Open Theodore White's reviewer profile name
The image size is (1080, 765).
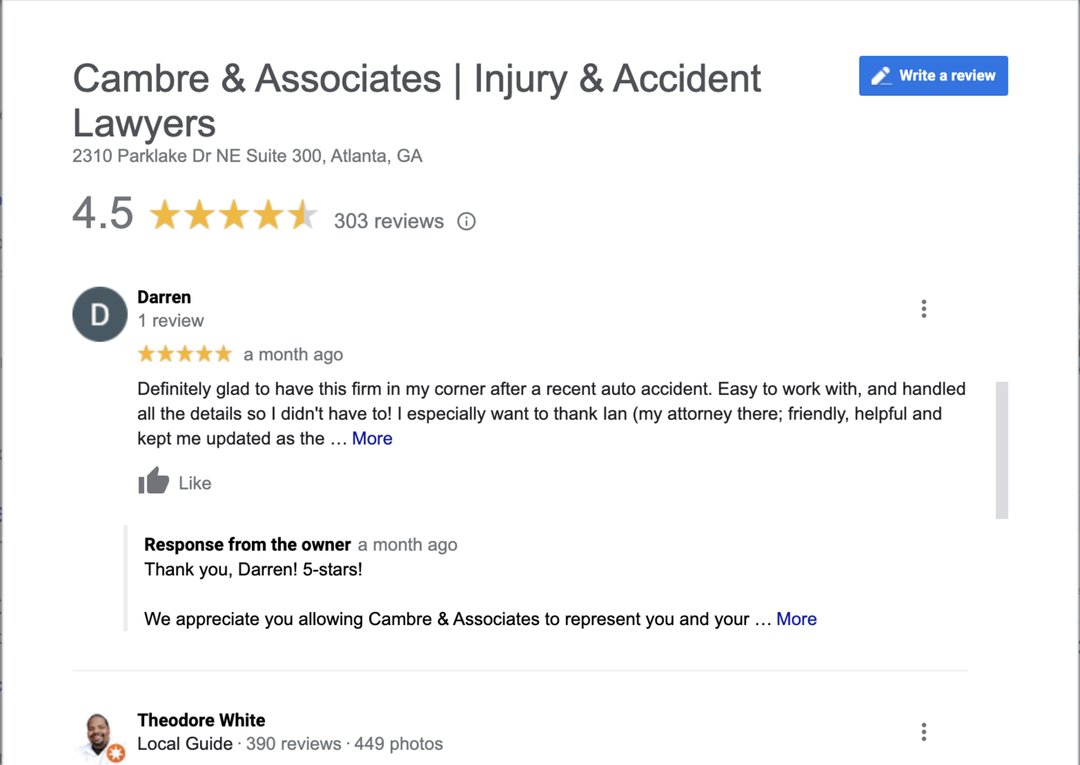coord(201,720)
